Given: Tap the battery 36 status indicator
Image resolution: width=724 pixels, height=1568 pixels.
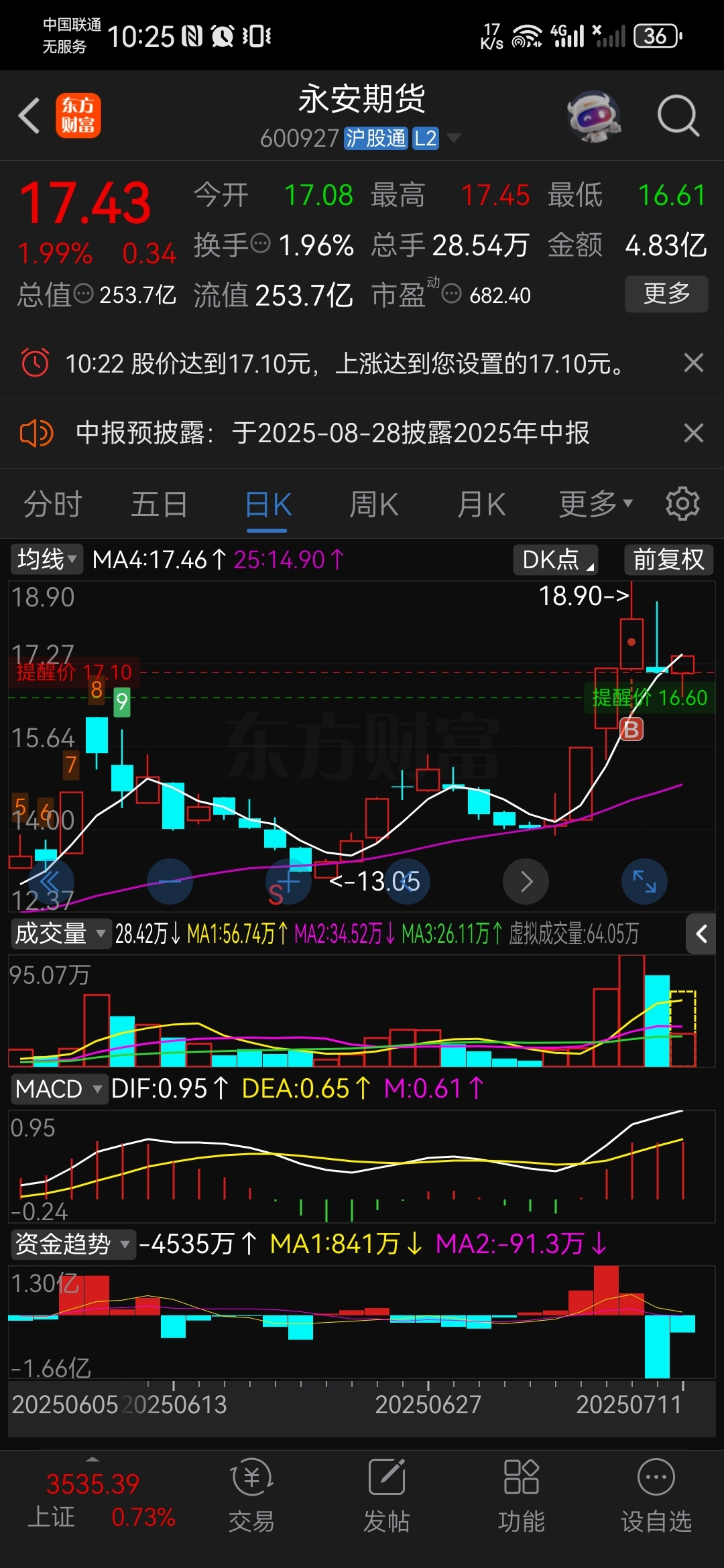Looking at the screenshot, I should point(658,36).
